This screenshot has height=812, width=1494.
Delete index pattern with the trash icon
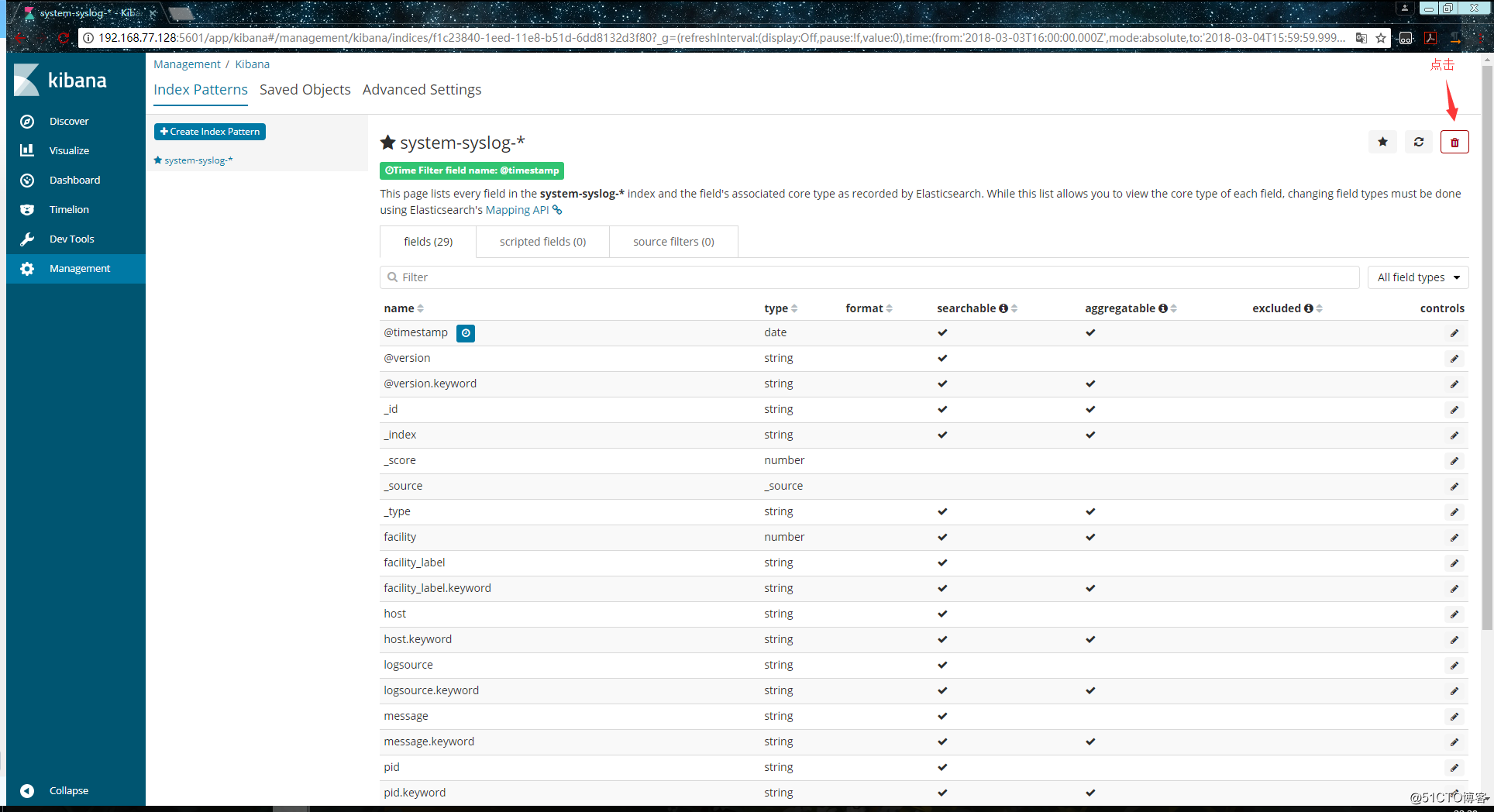pos(1454,142)
